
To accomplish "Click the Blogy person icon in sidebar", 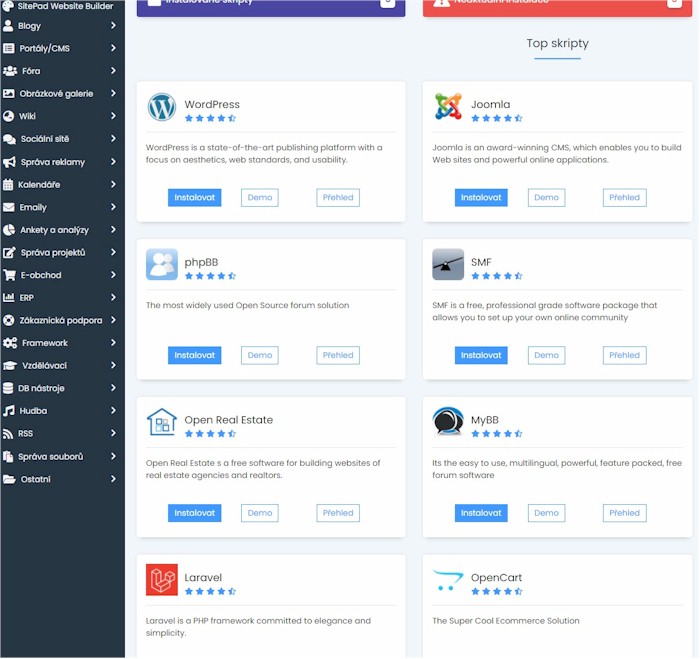I will click(8, 26).
